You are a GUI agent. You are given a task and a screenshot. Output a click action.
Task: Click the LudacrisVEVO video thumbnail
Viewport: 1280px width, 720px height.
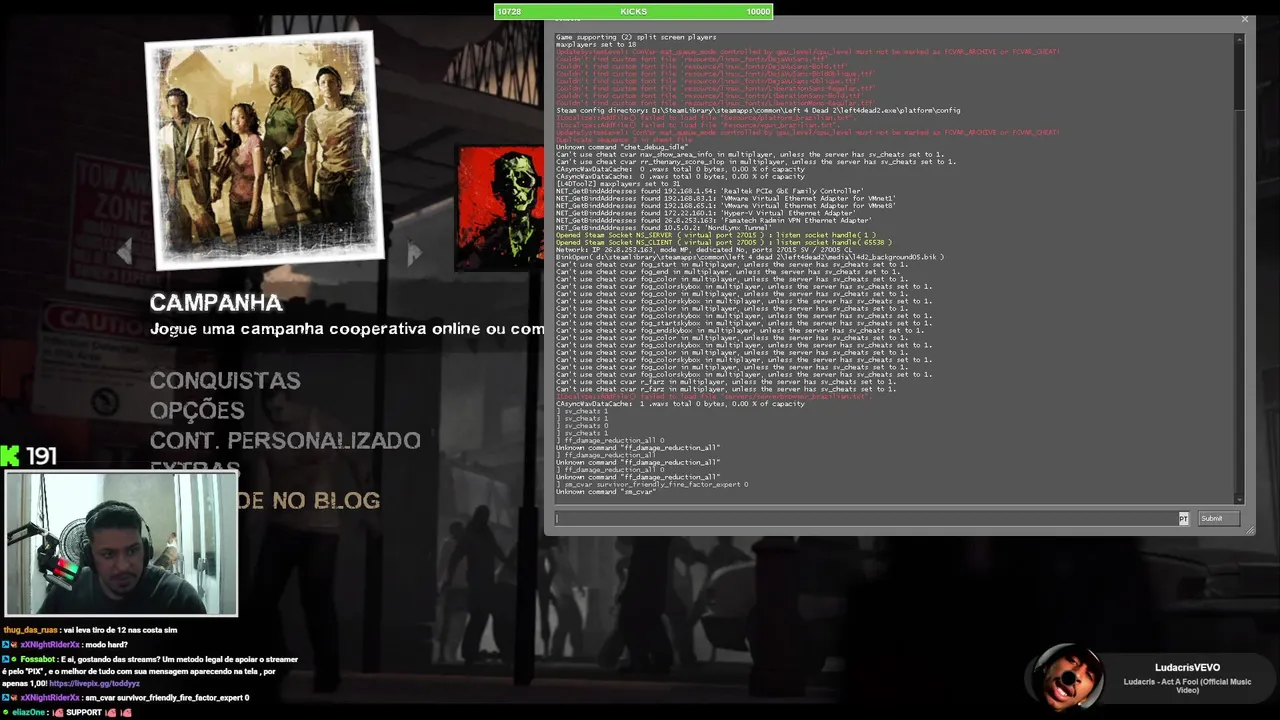point(1065,680)
